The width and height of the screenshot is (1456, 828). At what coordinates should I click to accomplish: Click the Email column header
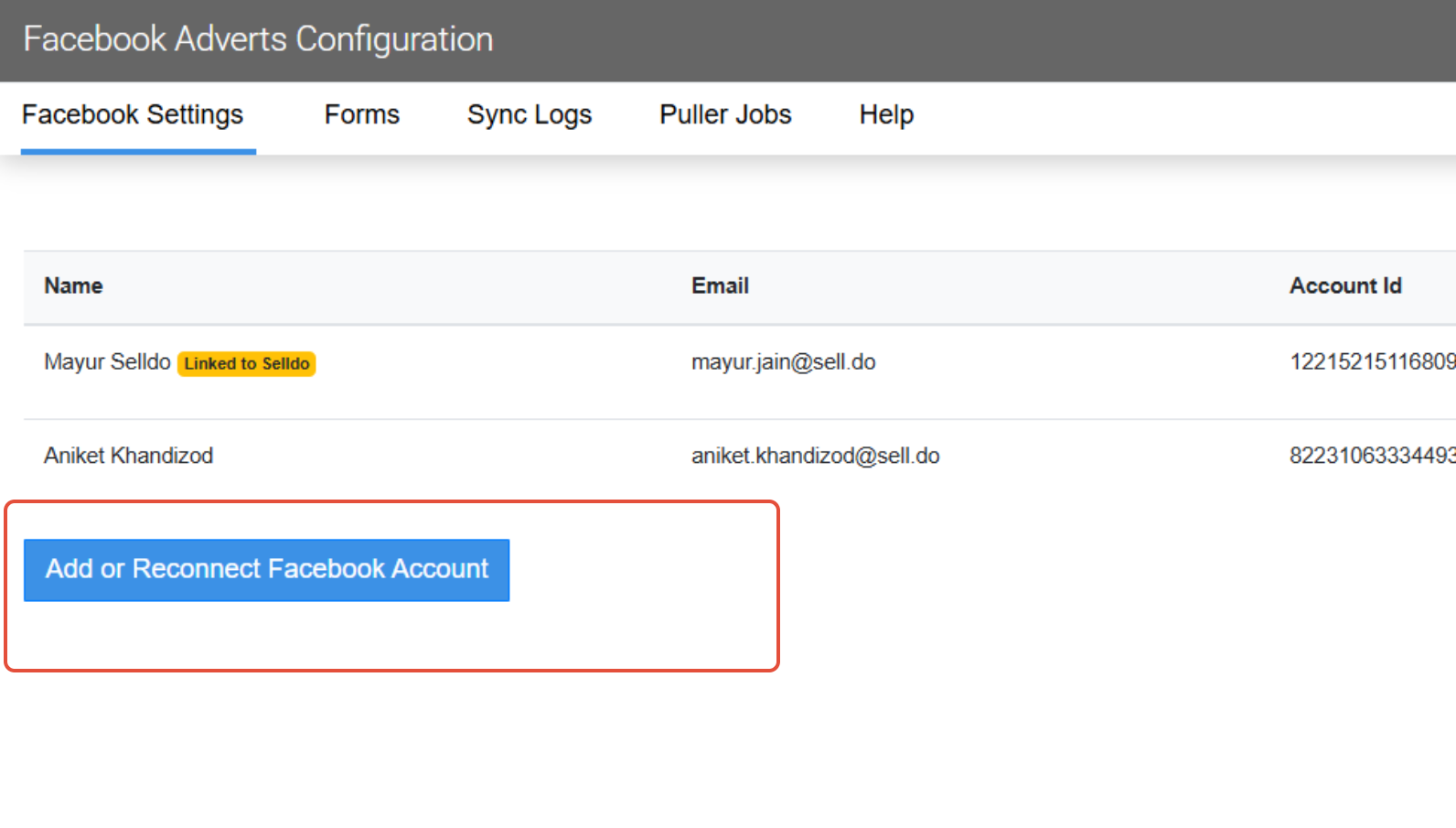[x=720, y=286]
